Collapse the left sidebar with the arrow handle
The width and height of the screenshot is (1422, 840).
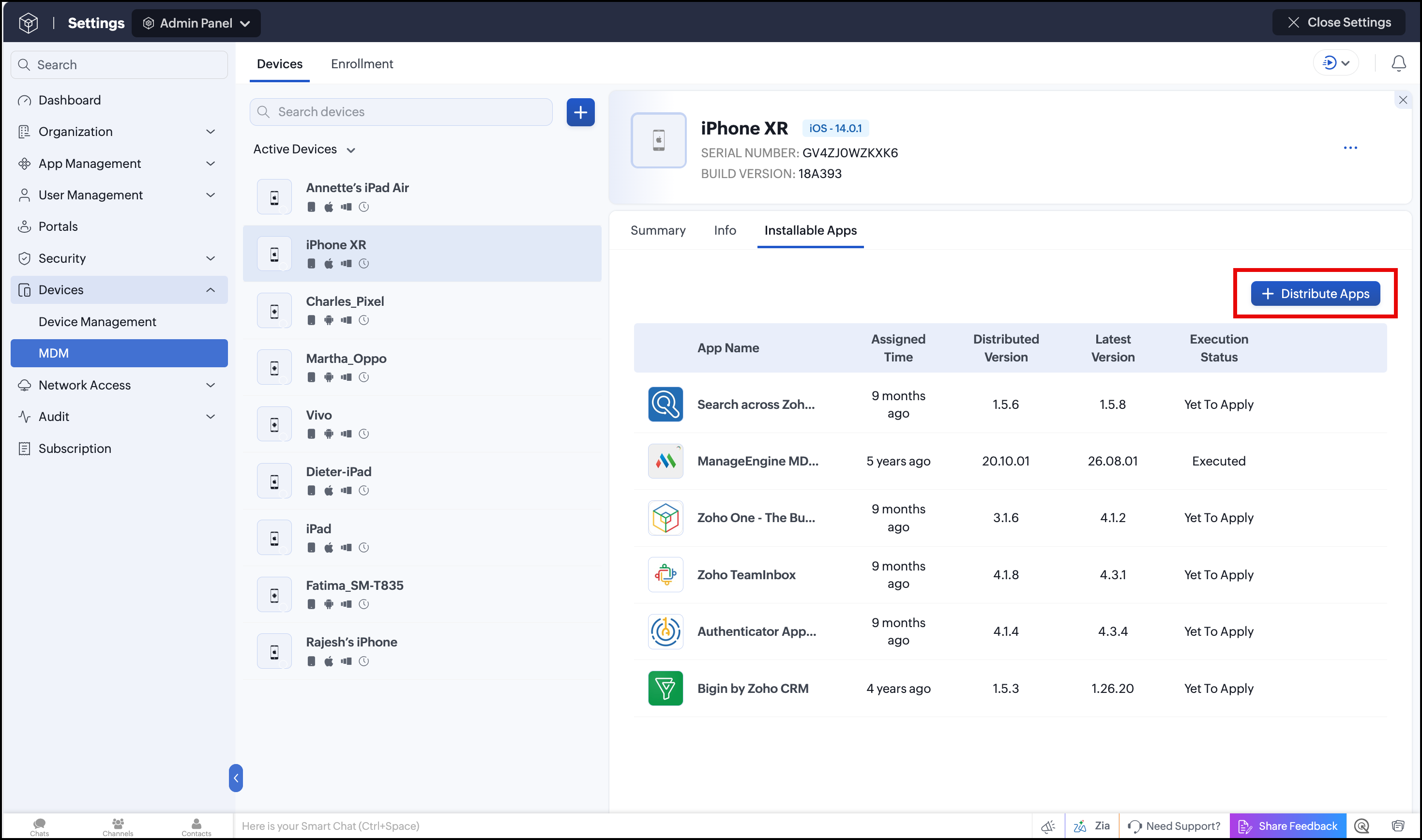pyautogui.click(x=236, y=778)
